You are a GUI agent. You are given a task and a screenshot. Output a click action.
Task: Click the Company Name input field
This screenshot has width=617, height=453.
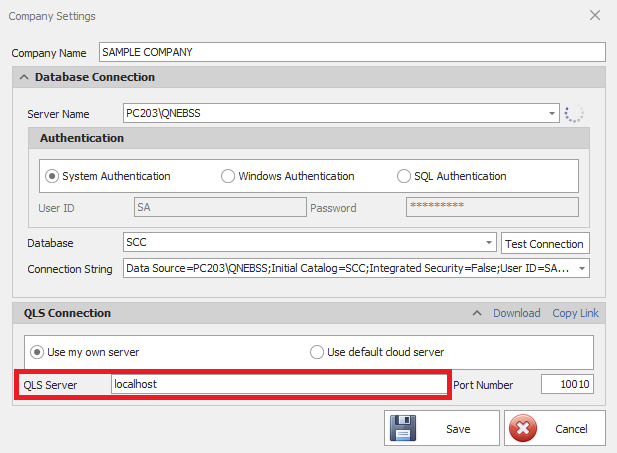(352, 52)
